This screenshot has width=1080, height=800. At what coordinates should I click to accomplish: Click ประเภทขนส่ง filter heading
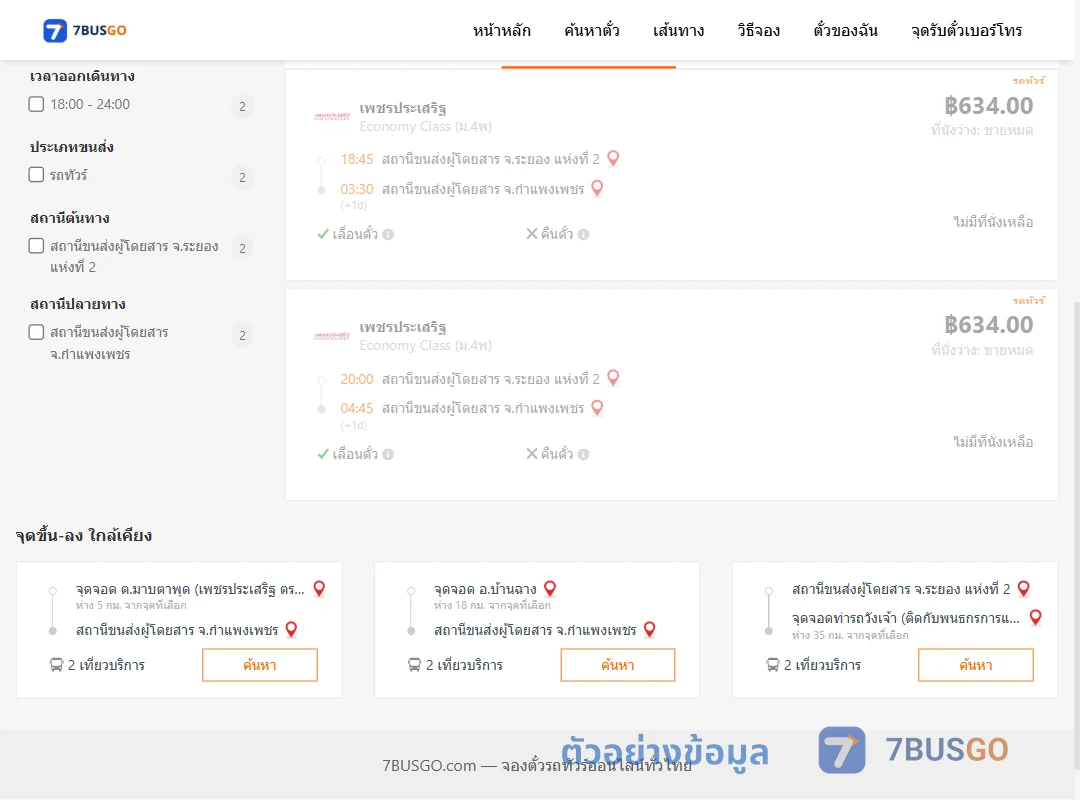[x=72, y=147]
